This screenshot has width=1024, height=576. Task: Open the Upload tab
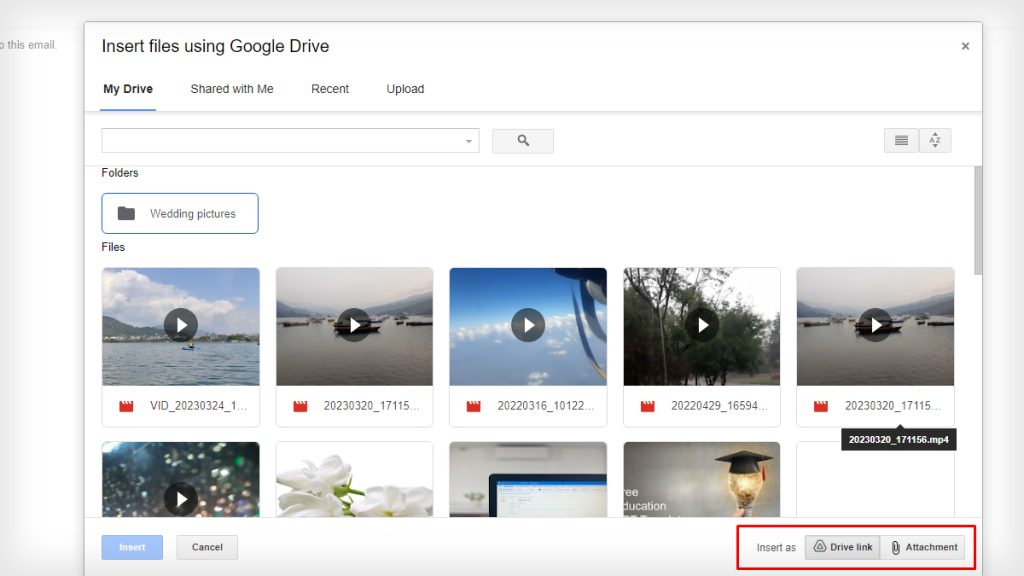(405, 89)
